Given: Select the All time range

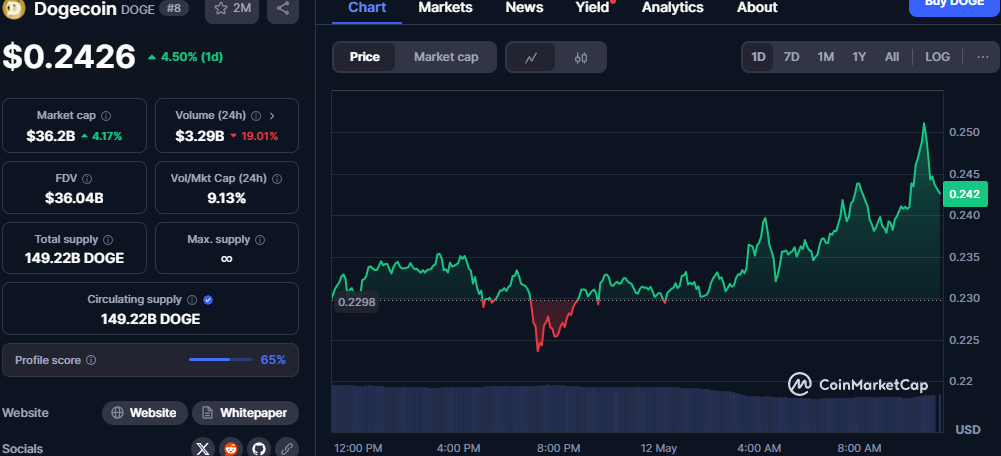Looking at the screenshot, I should coord(892,57).
